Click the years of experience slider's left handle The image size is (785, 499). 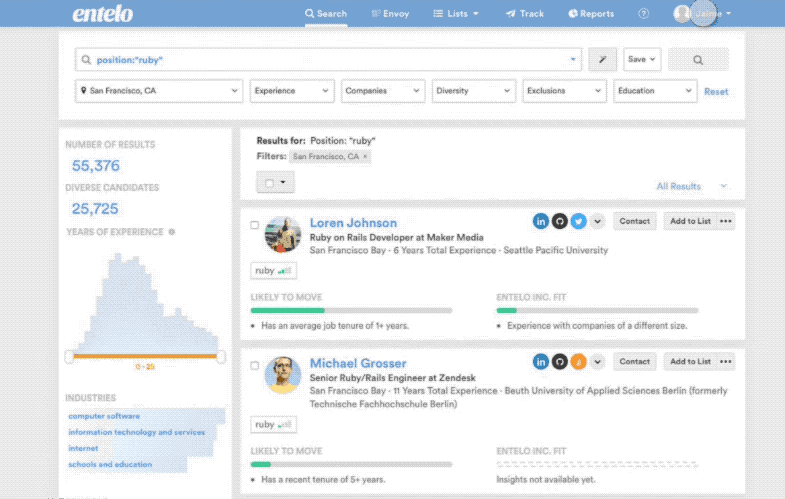pos(69,356)
